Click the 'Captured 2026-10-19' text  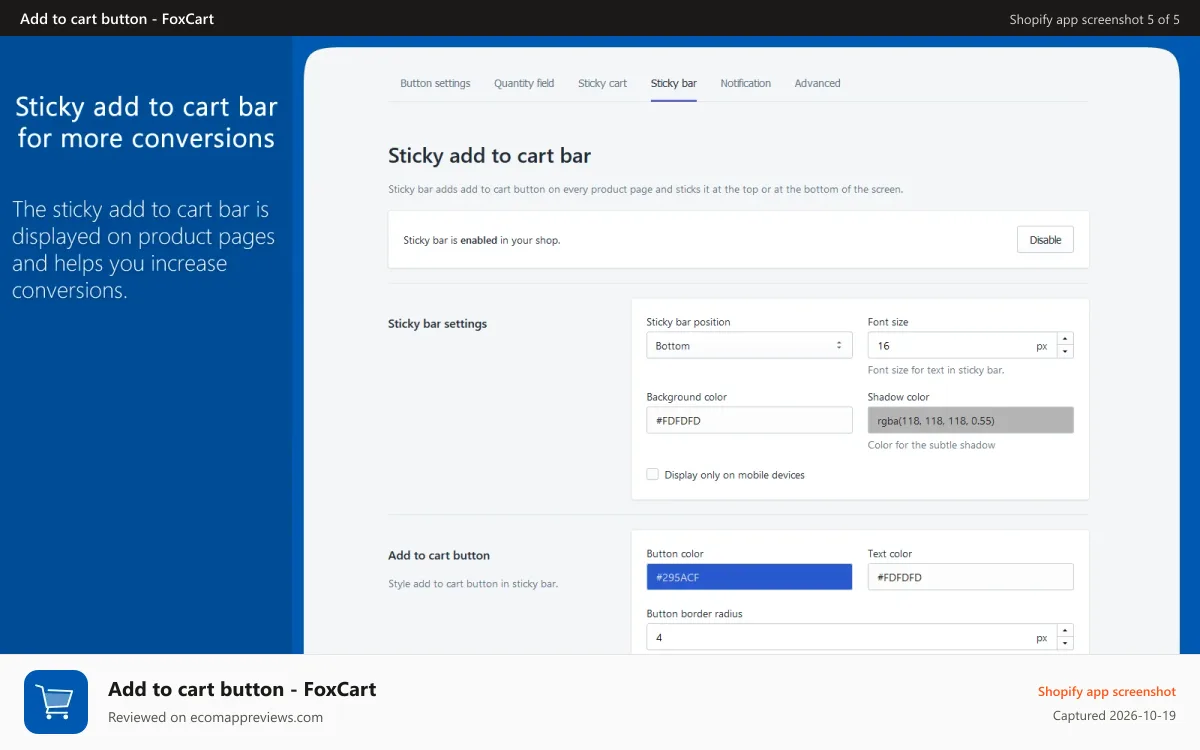coord(1114,716)
